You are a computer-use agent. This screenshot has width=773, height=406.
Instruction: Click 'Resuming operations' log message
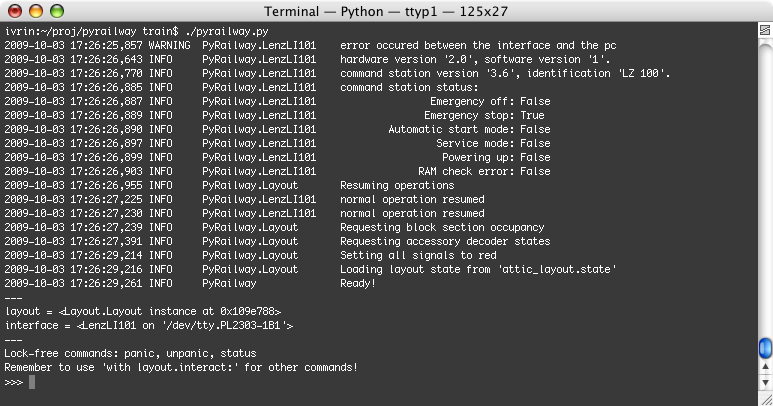click(397, 185)
